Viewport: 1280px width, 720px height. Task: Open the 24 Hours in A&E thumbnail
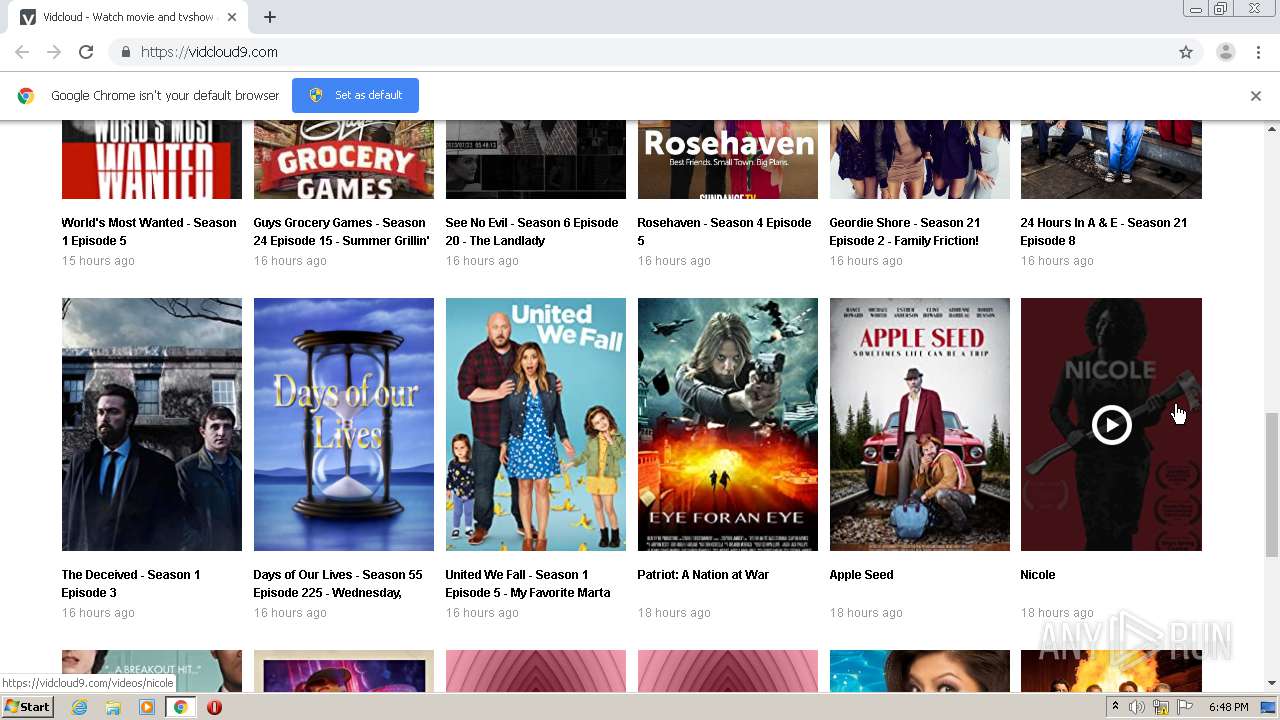click(1111, 159)
